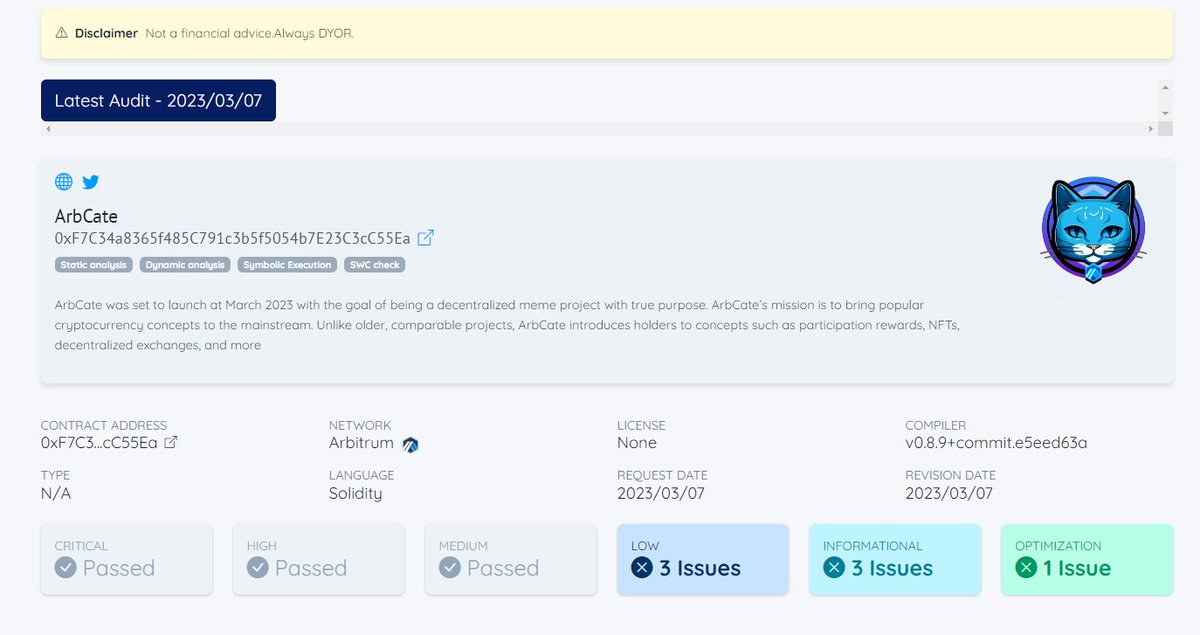Click the 'Not a financial advice.Always DYOR.' text
The width and height of the screenshot is (1200, 635).
point(250,33)
